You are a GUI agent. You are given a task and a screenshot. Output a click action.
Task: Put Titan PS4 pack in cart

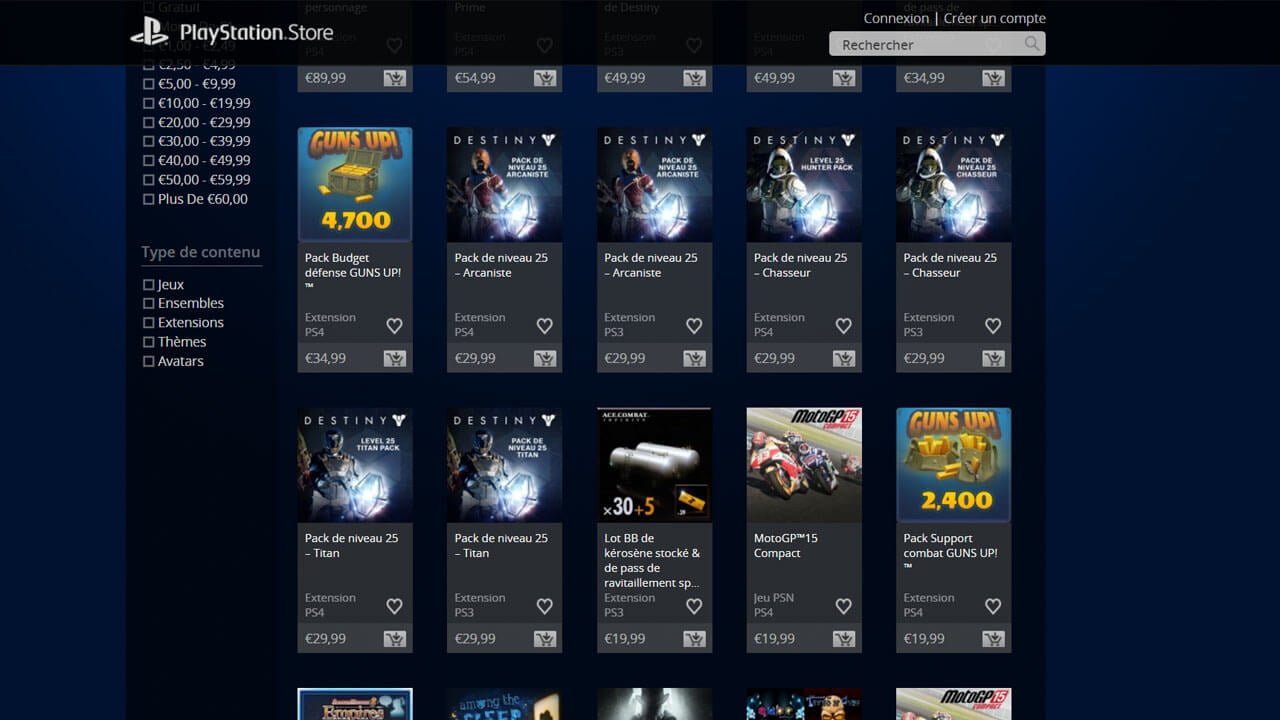395,638
